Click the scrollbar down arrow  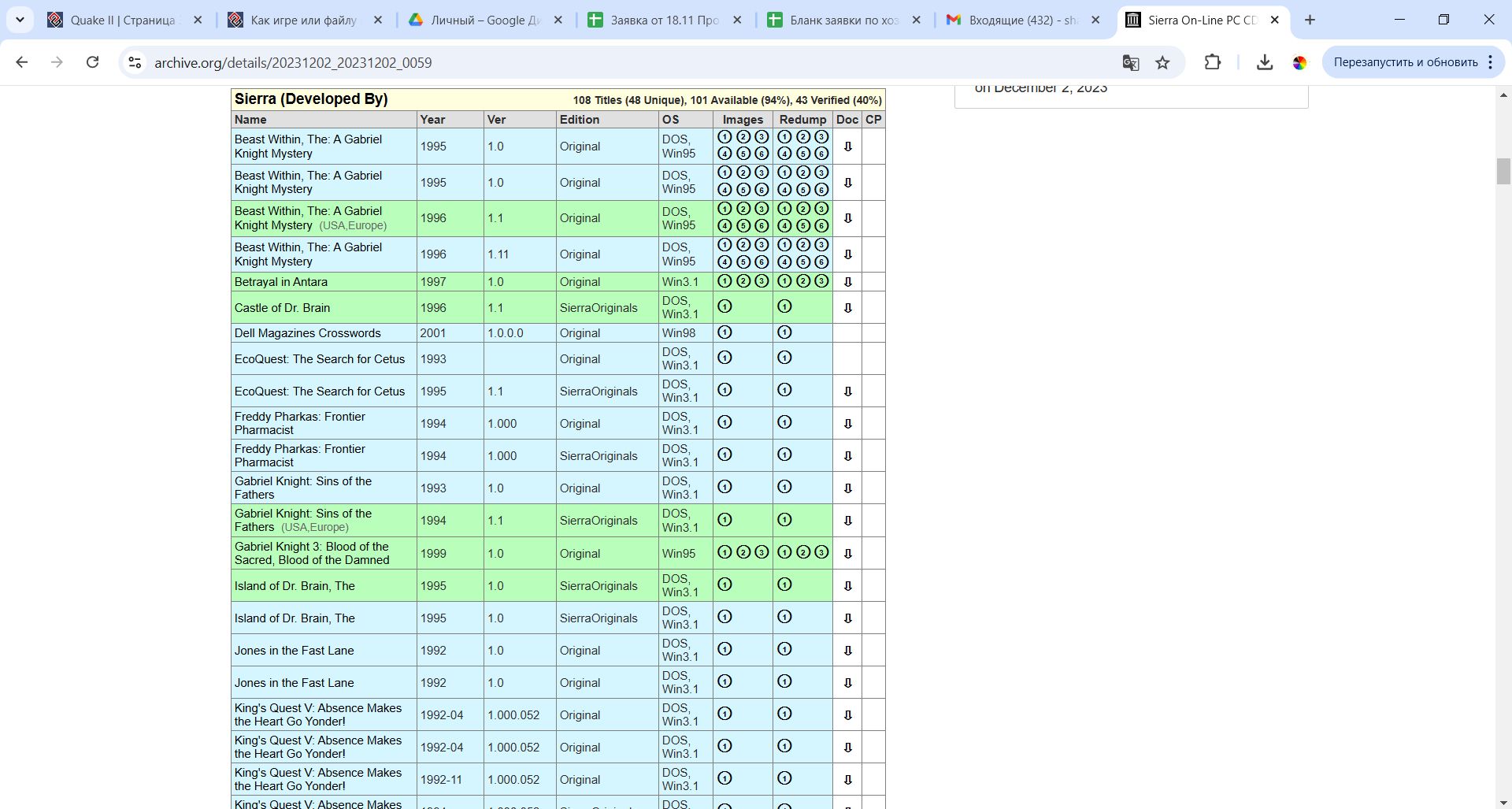pyautogui.click(x=1503, y=802)
